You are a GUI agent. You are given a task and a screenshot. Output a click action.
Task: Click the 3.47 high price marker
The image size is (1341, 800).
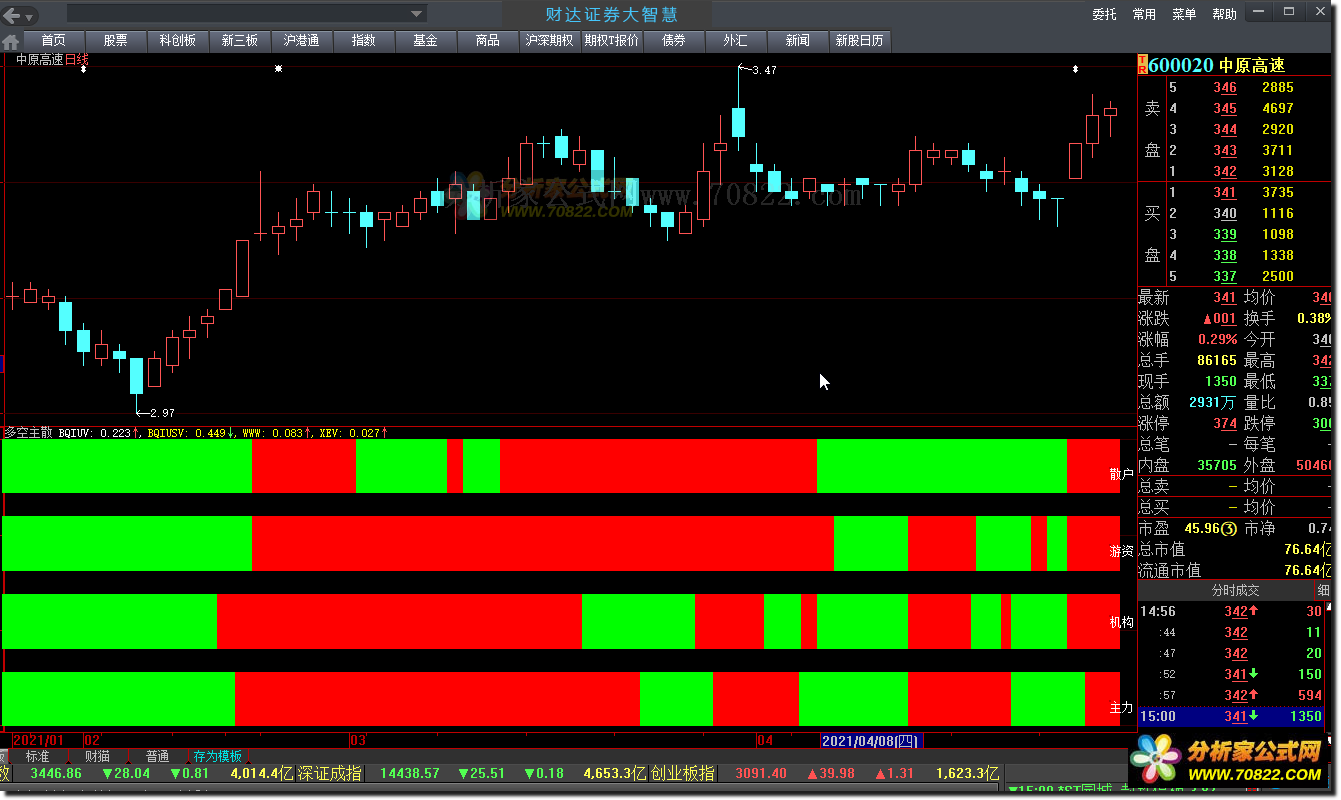click(x=762, y=70)
